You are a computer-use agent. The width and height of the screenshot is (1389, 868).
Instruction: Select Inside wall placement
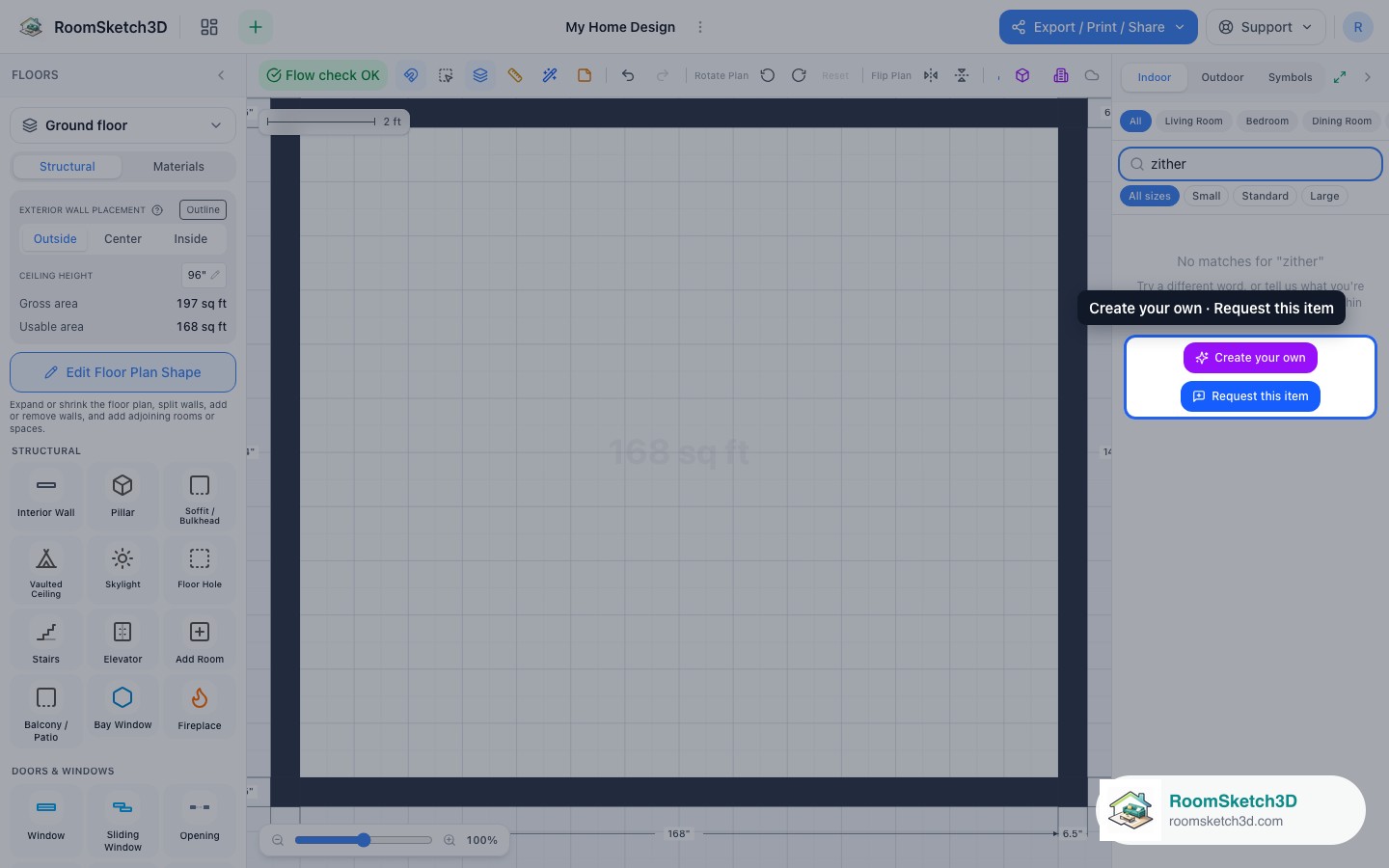pyautogui.click(x=190, y=239)
